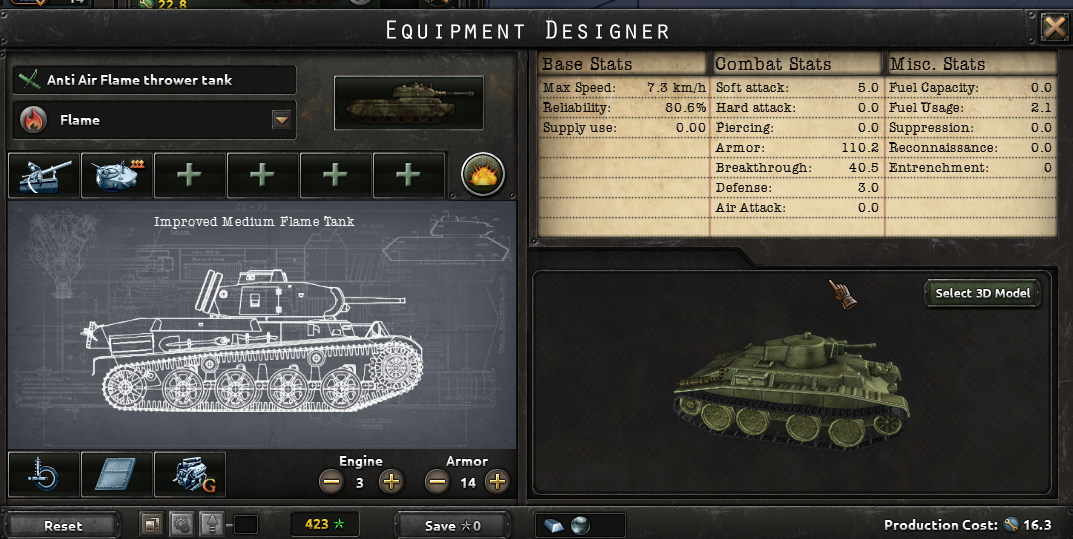Click the flame special module round icon

(483, 174)
